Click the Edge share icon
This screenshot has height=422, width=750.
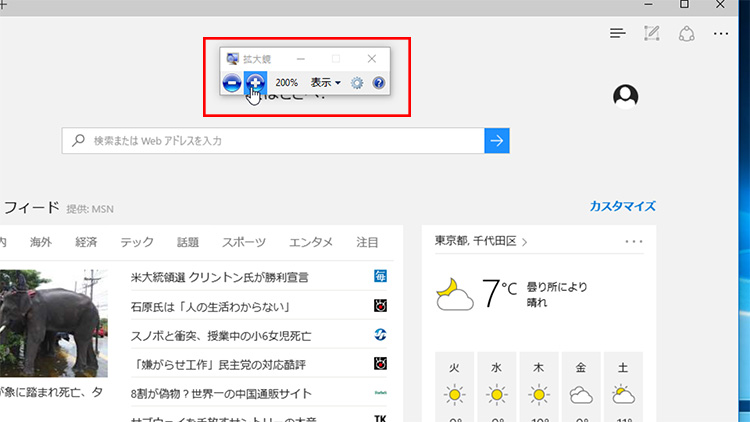[686, 33]
